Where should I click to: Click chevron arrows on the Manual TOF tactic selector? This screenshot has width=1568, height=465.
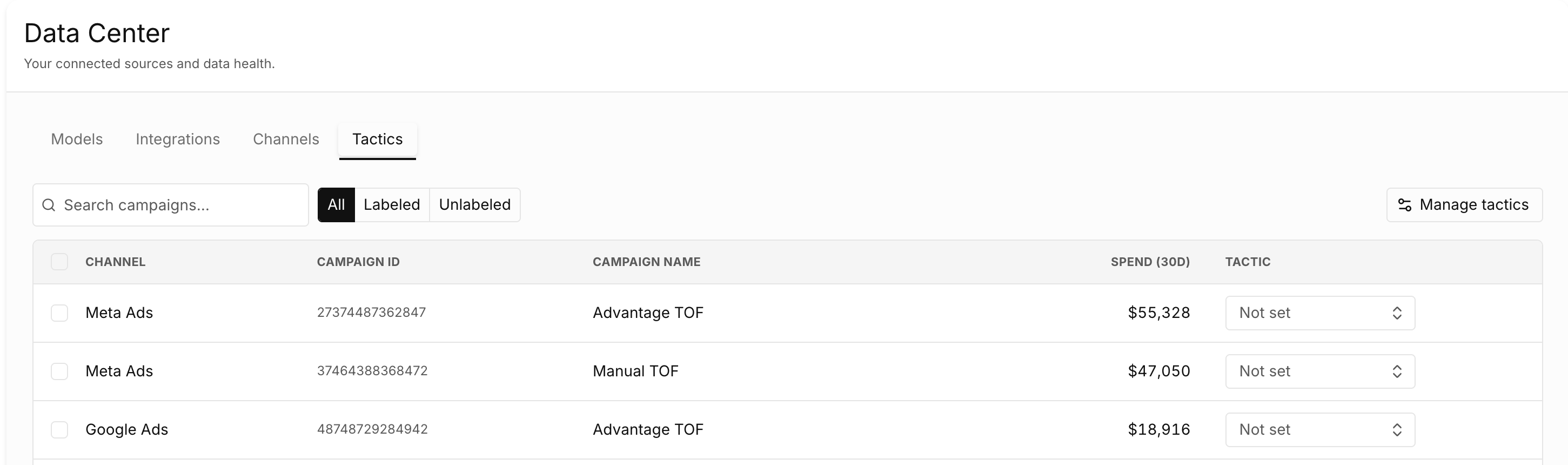[x=1397, y=372]
